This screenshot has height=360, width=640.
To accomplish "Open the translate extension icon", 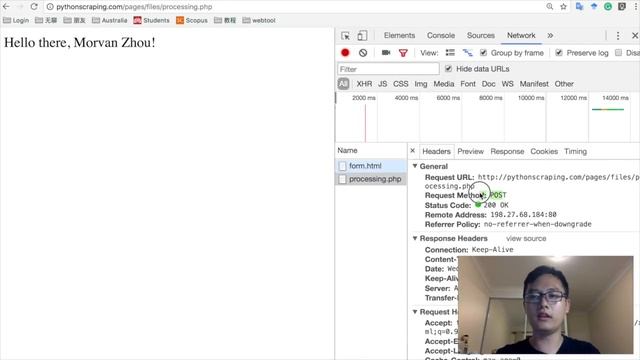I will point(580,7).
